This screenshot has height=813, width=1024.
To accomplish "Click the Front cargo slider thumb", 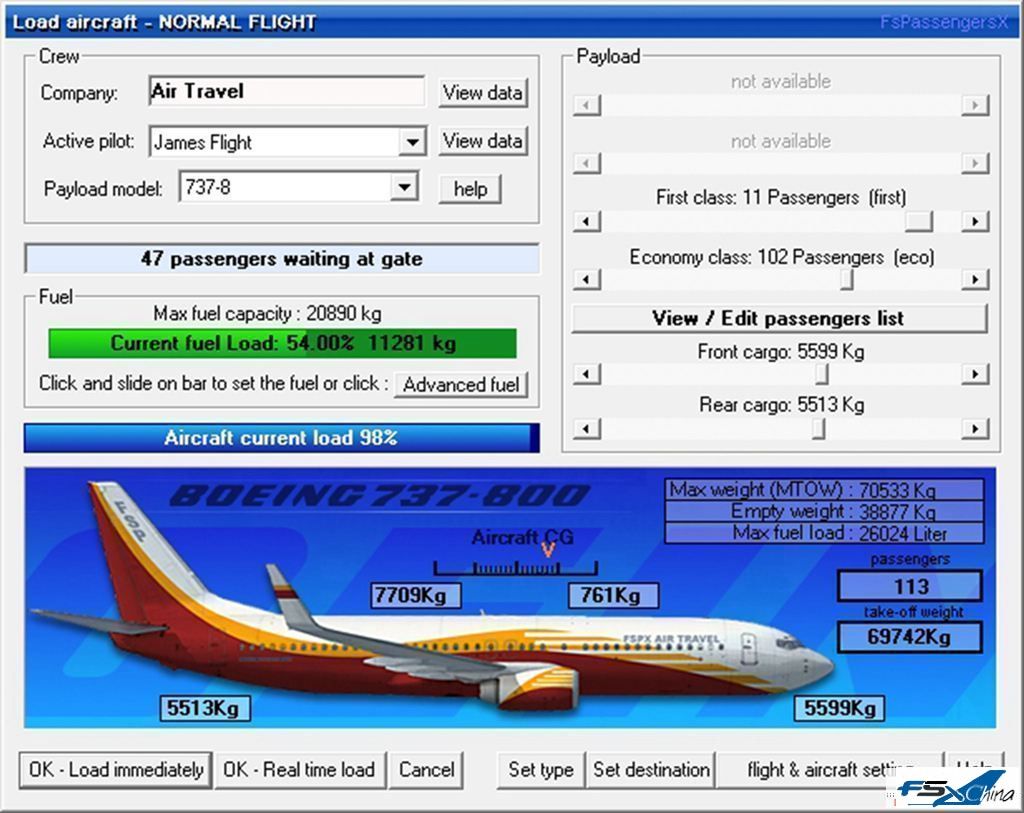I will pyautogui.click(x=822, y=374).
